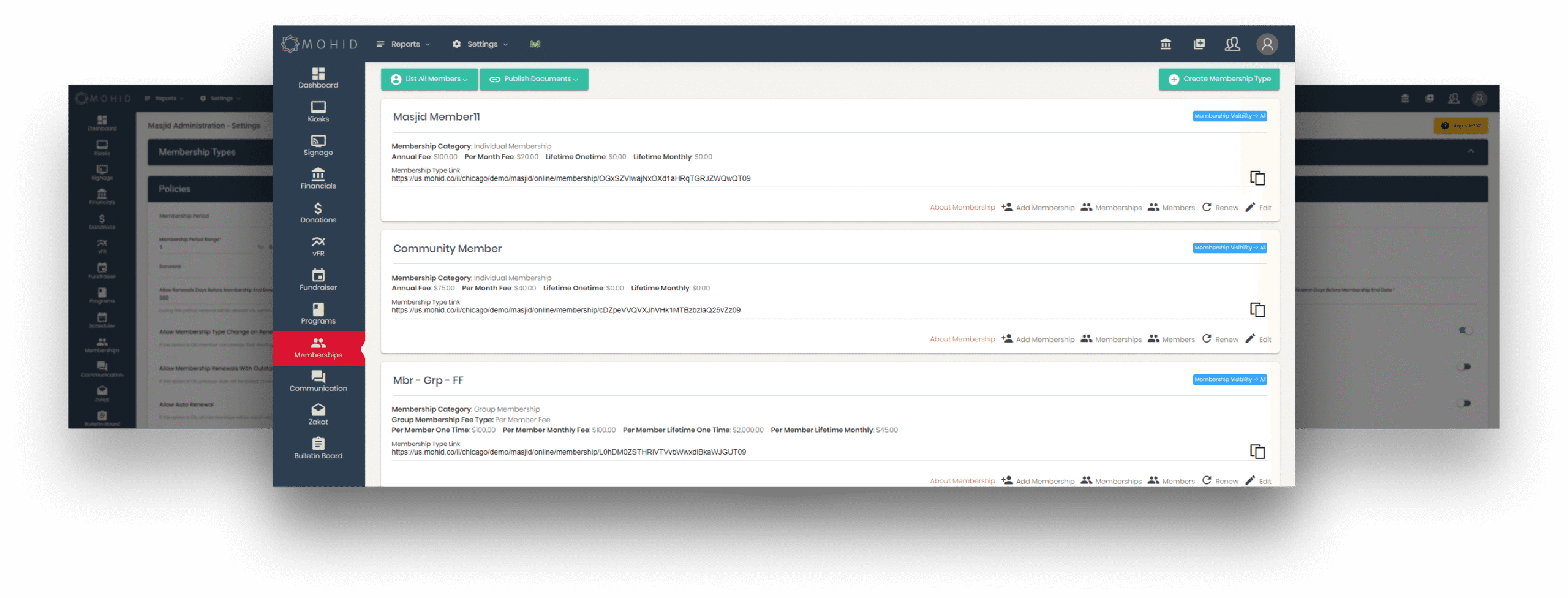This screenshot has width=1568, height=598.
Task: Open About Membership link for Community Member
Action: [x=962, y=339]
